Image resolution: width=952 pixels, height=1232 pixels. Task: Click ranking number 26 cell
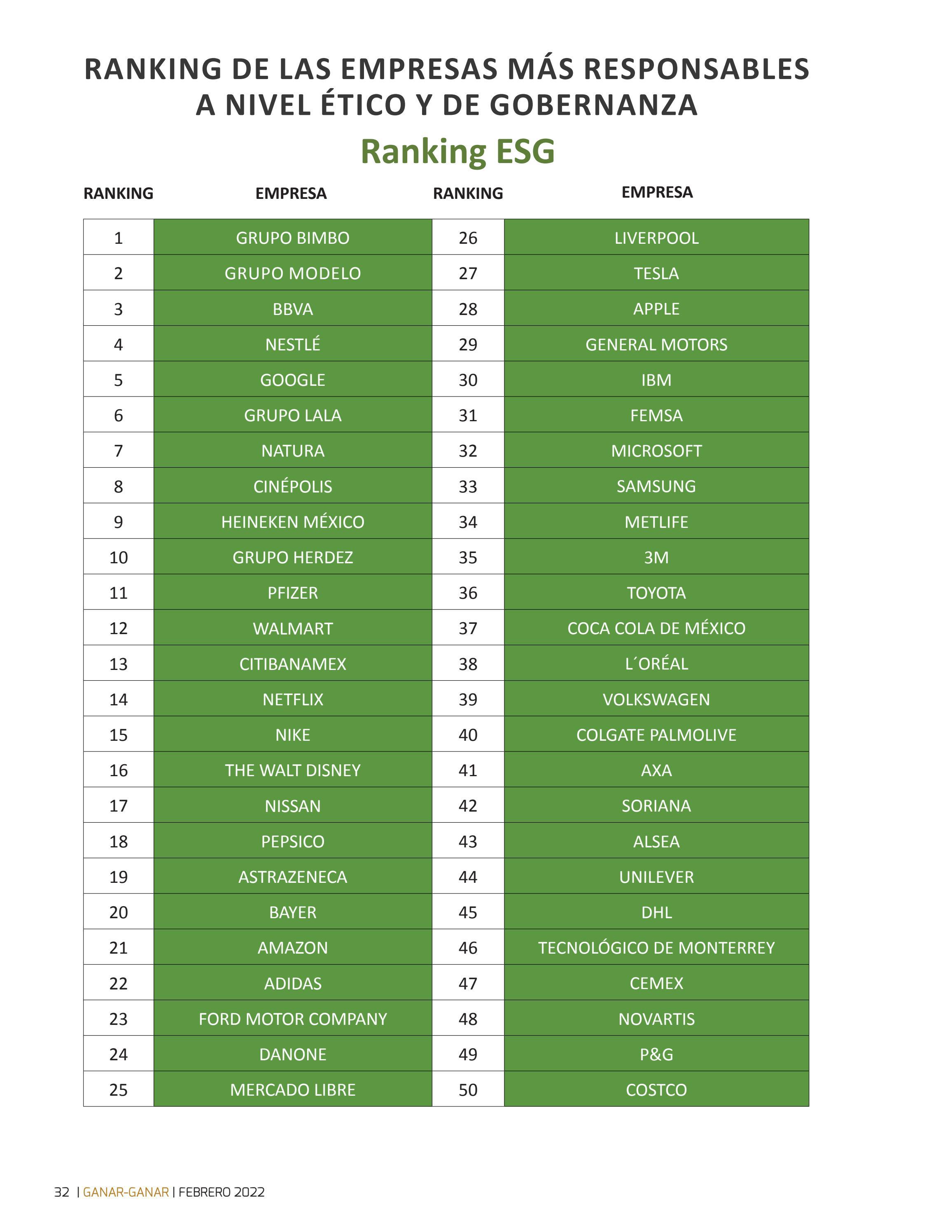pos(468,238)
